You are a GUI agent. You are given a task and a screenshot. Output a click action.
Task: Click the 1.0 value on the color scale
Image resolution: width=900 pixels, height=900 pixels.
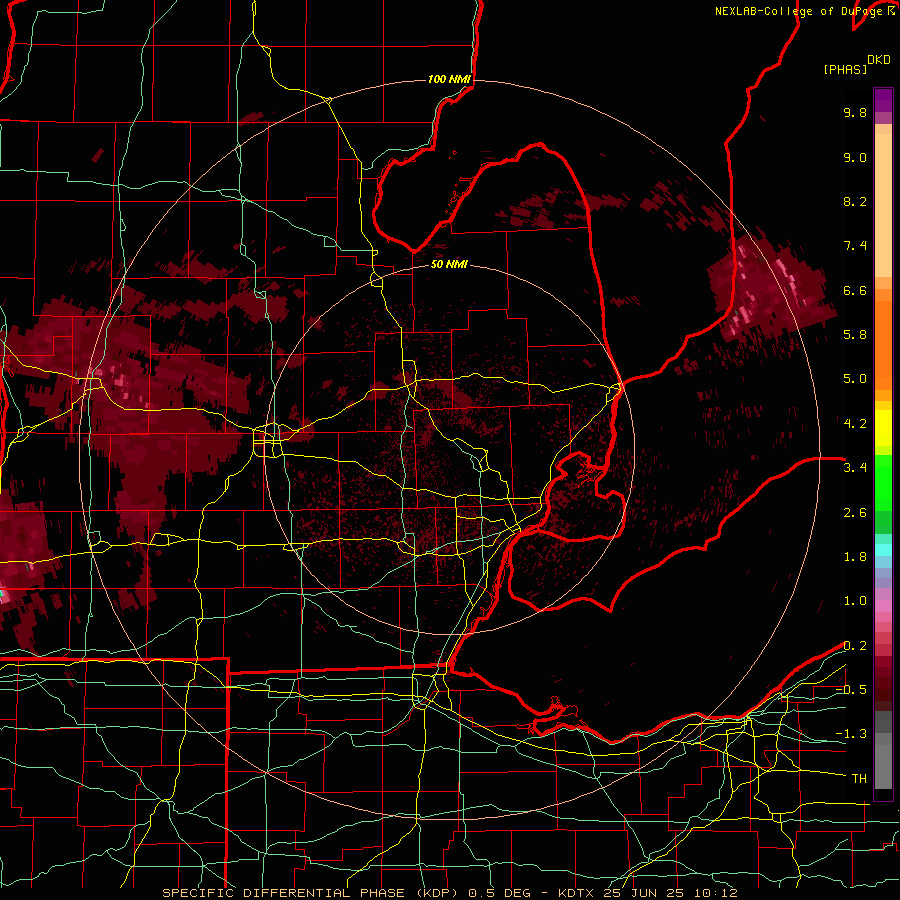tap(855, 601)
